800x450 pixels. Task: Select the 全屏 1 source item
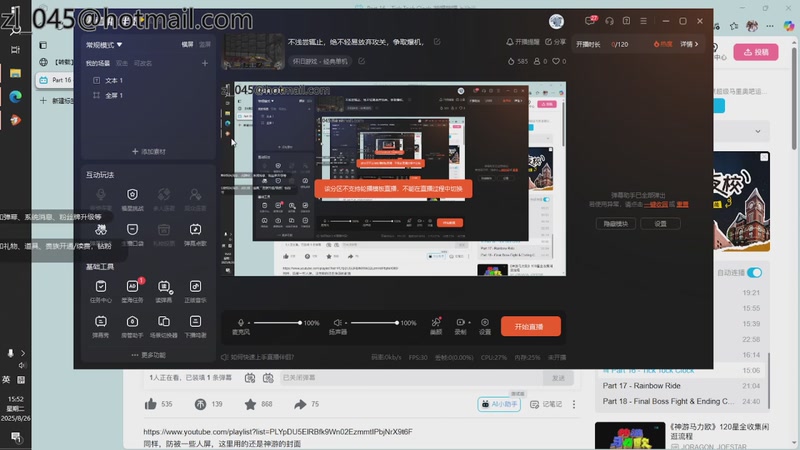pos(114,95)
